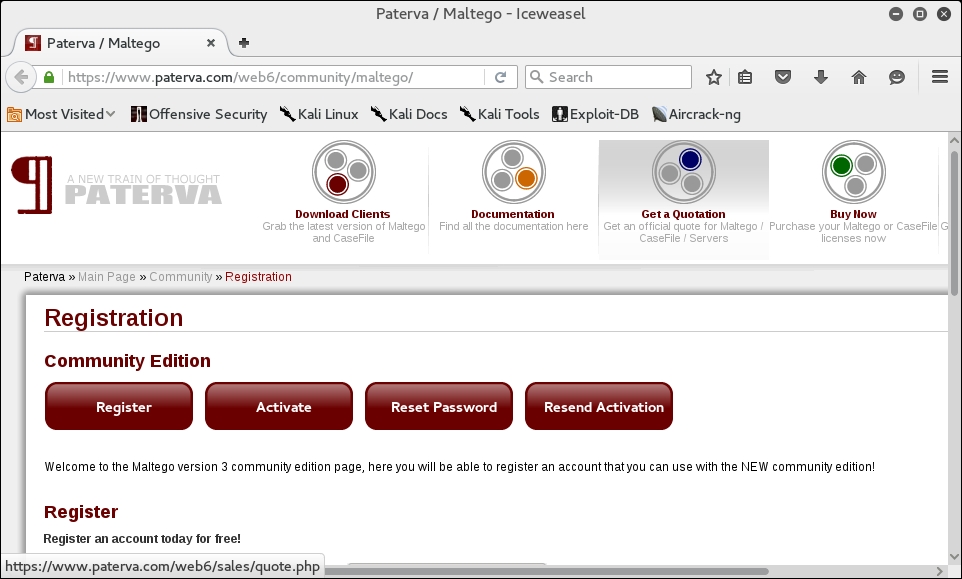962x579 pixels.
Task: Click the 'Community Edition' heading
Action: click(128, 361)
